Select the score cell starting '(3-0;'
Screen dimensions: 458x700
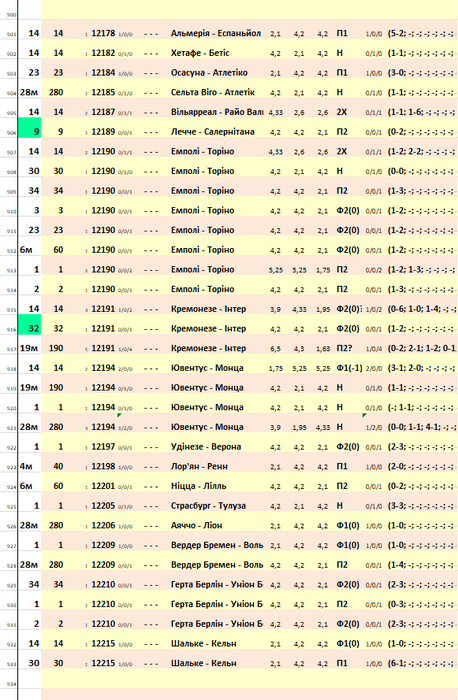[422, 73]
